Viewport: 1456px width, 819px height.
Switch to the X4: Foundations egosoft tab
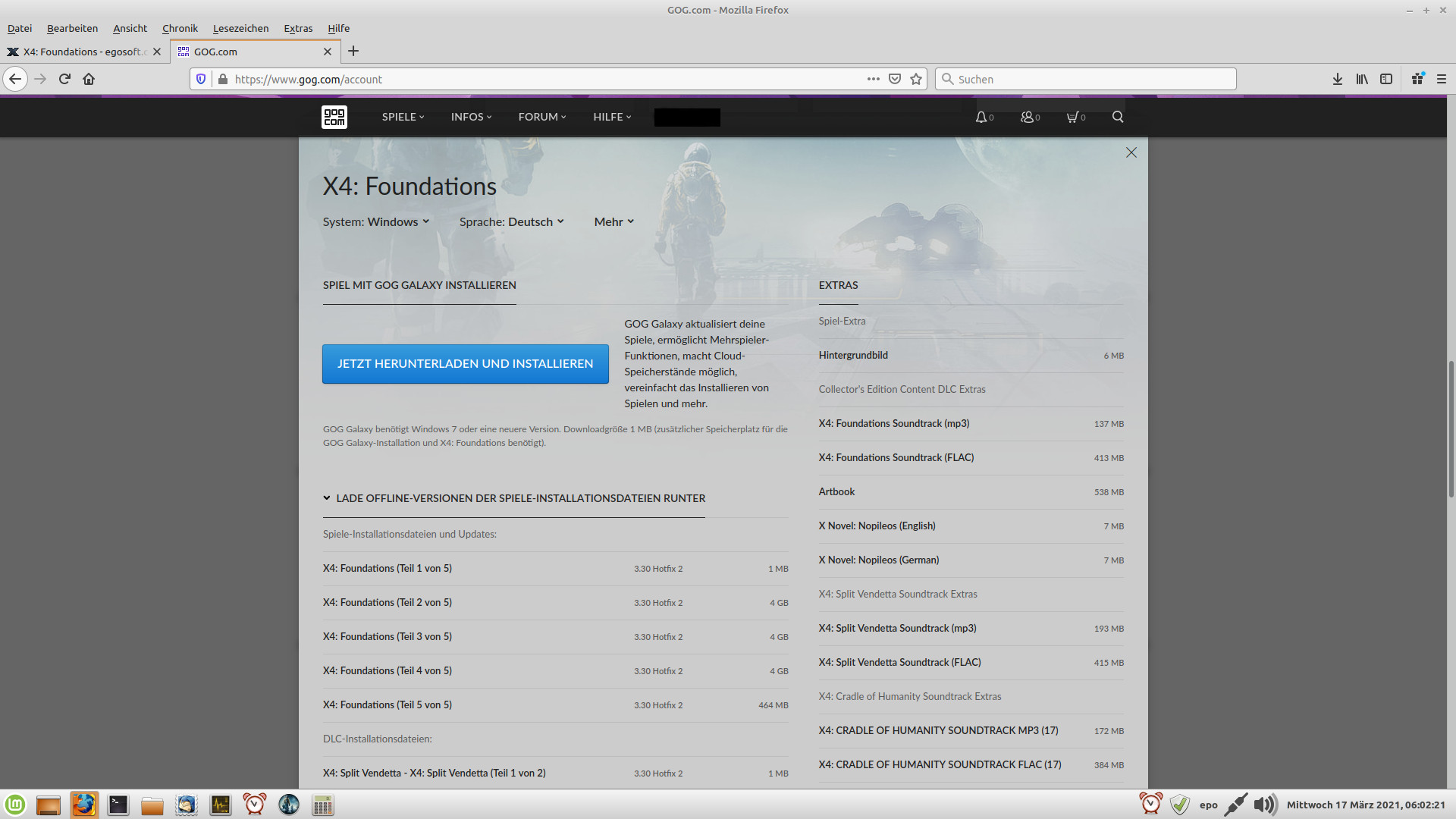click(x=84, y=52)
